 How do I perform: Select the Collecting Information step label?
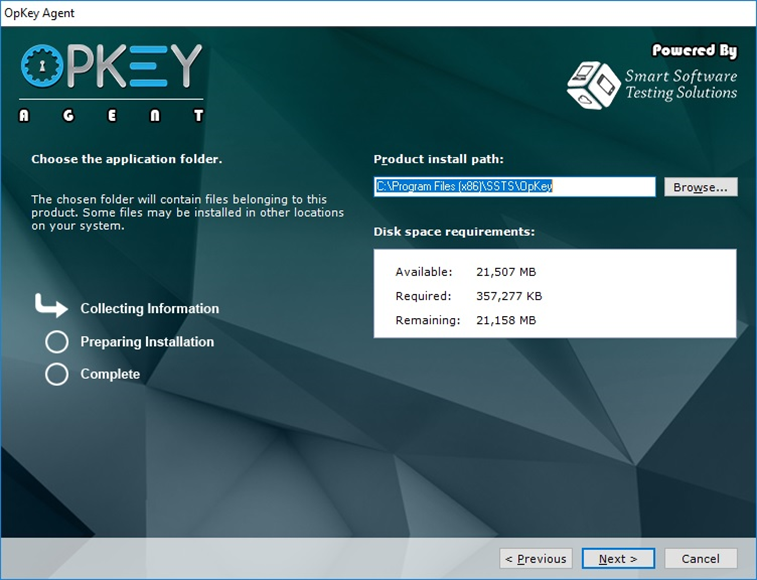pos(149,309)
